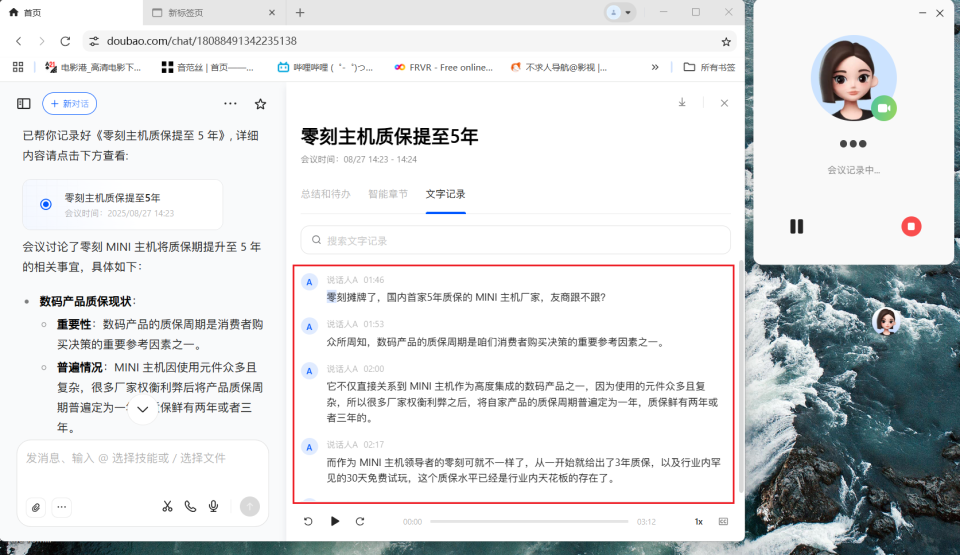View site information icon in the address bar

pyautogui.click(x=94, y=41)
